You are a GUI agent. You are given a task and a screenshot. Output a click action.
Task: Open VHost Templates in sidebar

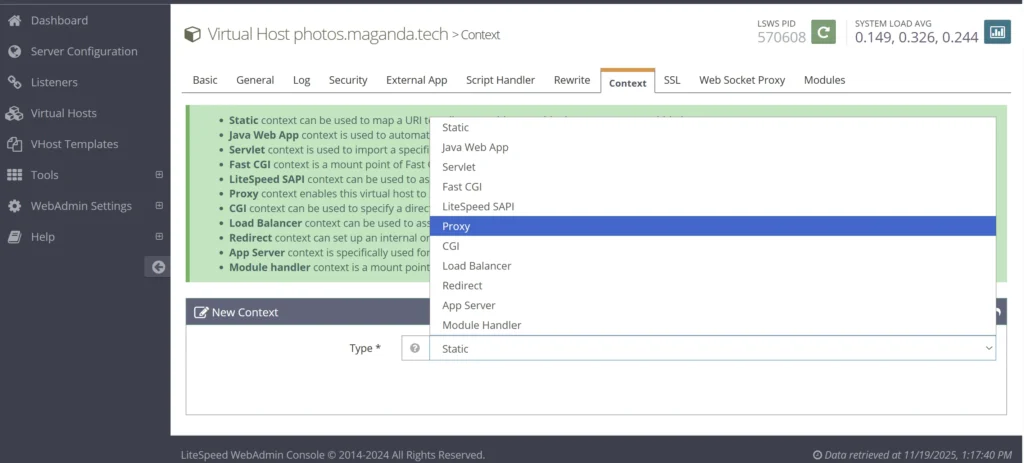coord(74,144)
